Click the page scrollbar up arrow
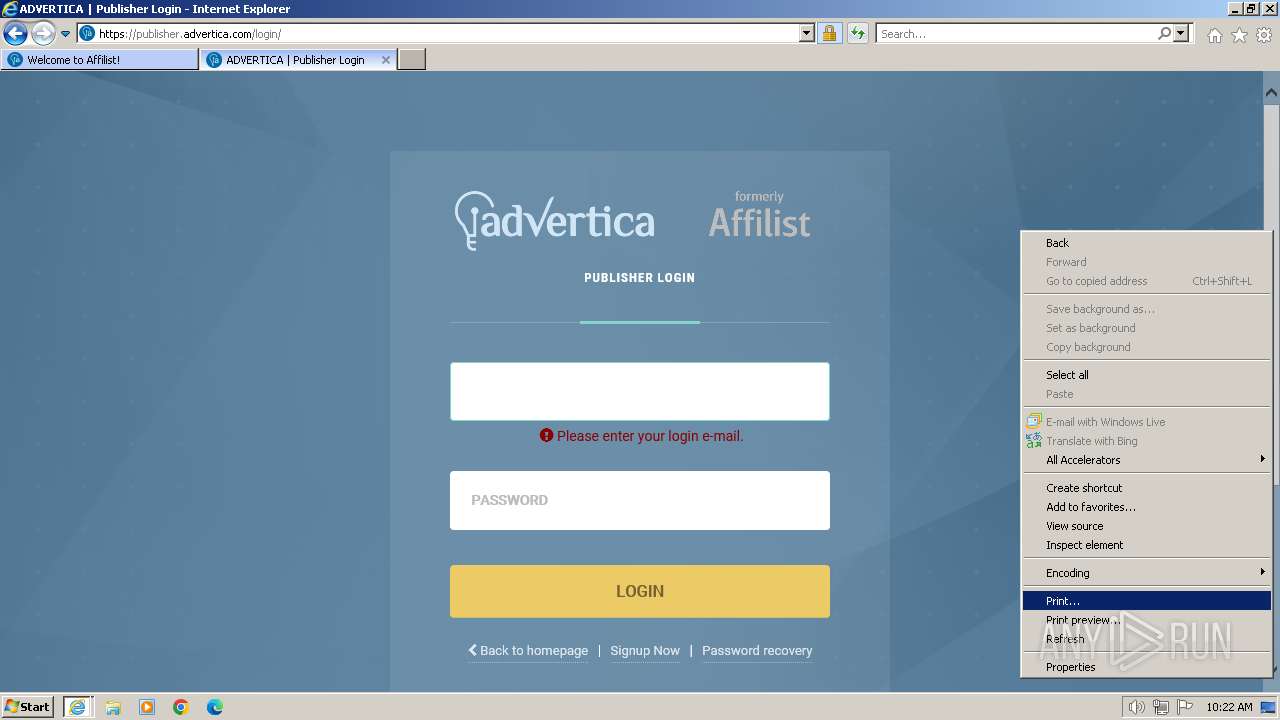This screenshot has width=1280, height=720. coord(1271,93)
